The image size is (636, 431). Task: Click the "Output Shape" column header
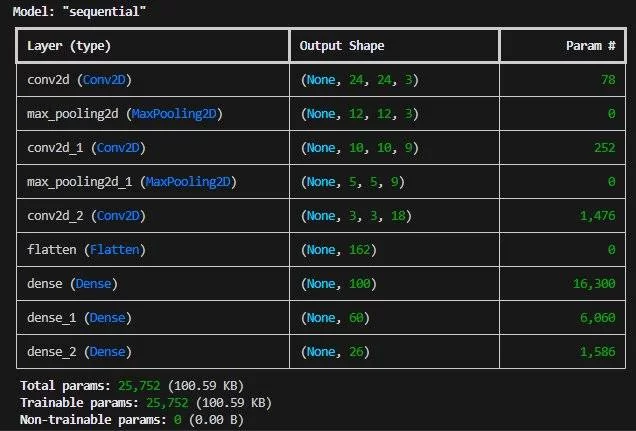[x=342, y=46]
